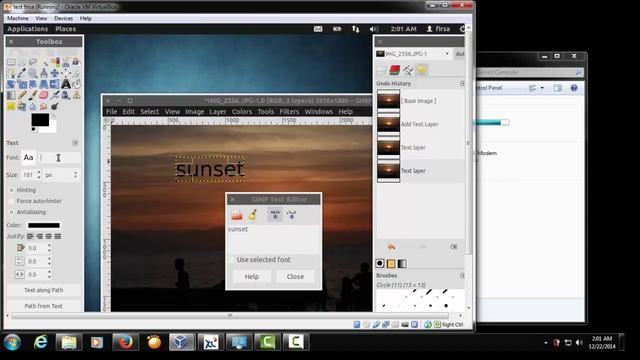This screenshot has width=640, height=360.
Task: Open the Colors menu in GIMP
Action: point(242,111)
